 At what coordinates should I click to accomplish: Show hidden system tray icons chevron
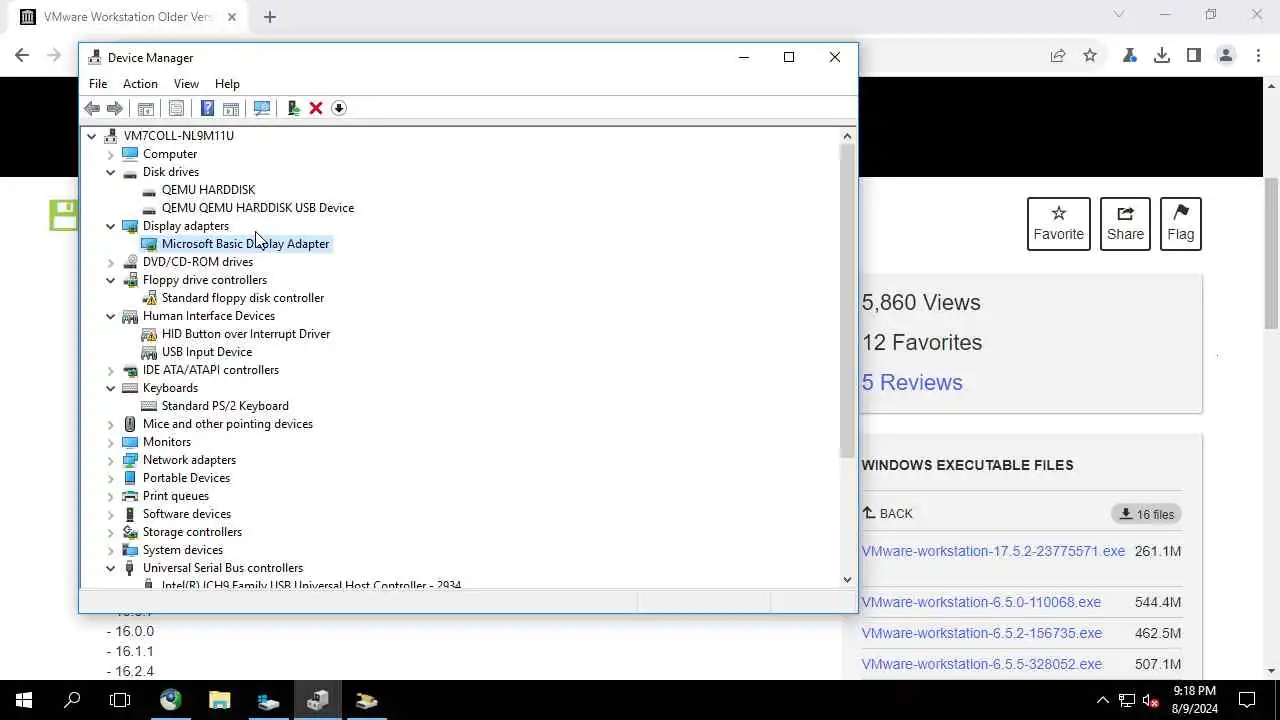coord(1103,700)
